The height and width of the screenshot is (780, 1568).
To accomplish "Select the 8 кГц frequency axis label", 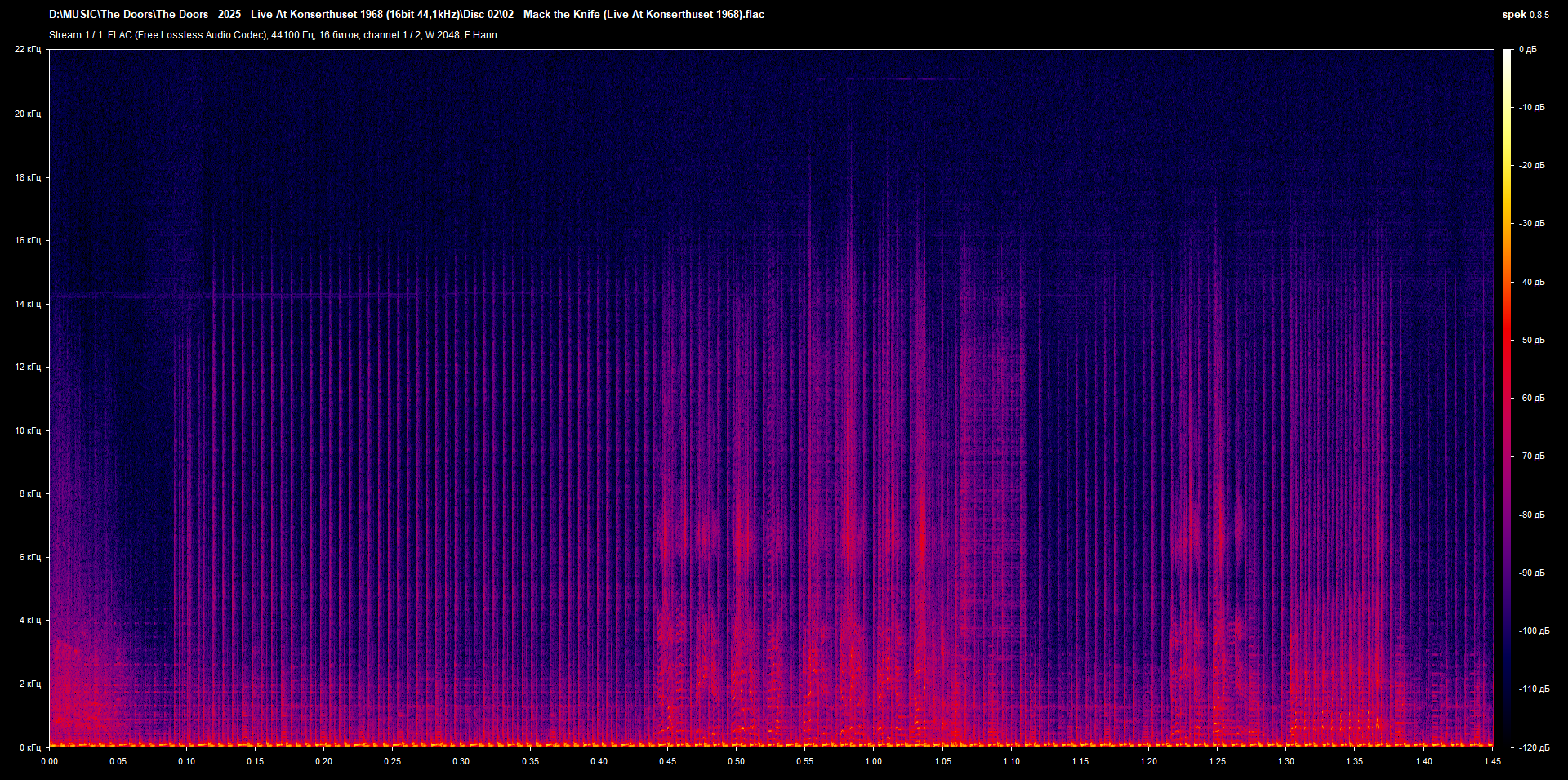I will 29,493.
